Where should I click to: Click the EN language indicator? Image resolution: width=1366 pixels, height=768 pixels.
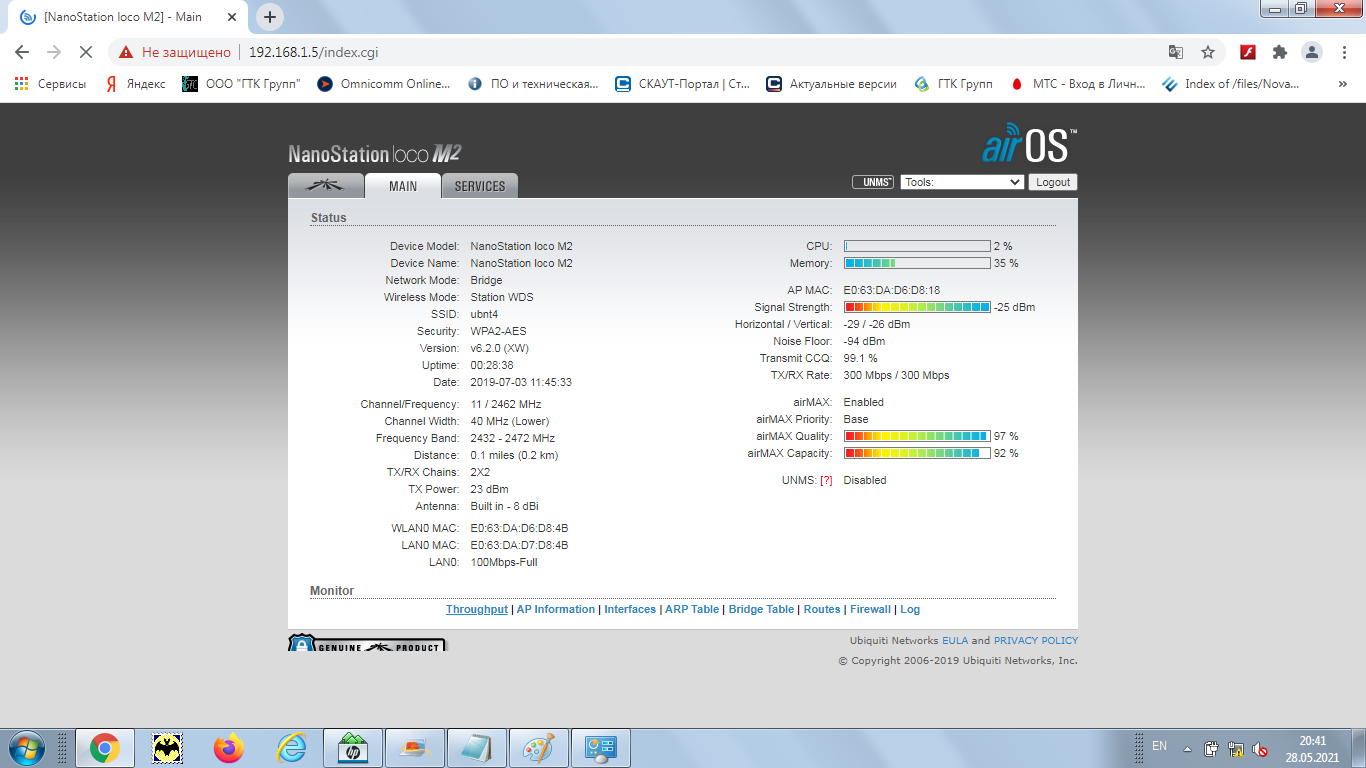tap(1159, 746)
